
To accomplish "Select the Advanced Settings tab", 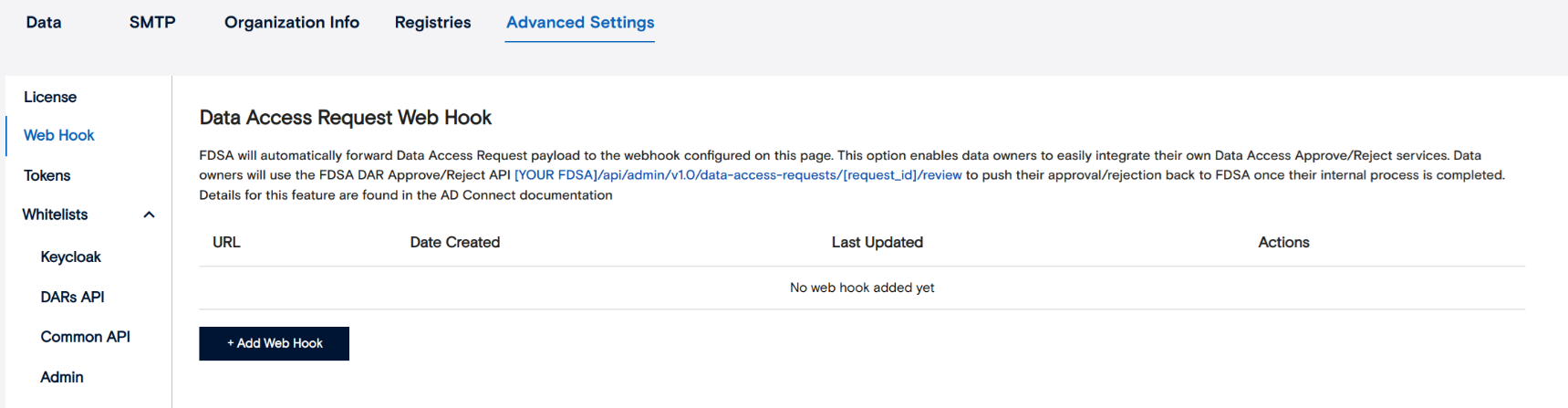I will [580, 23].
